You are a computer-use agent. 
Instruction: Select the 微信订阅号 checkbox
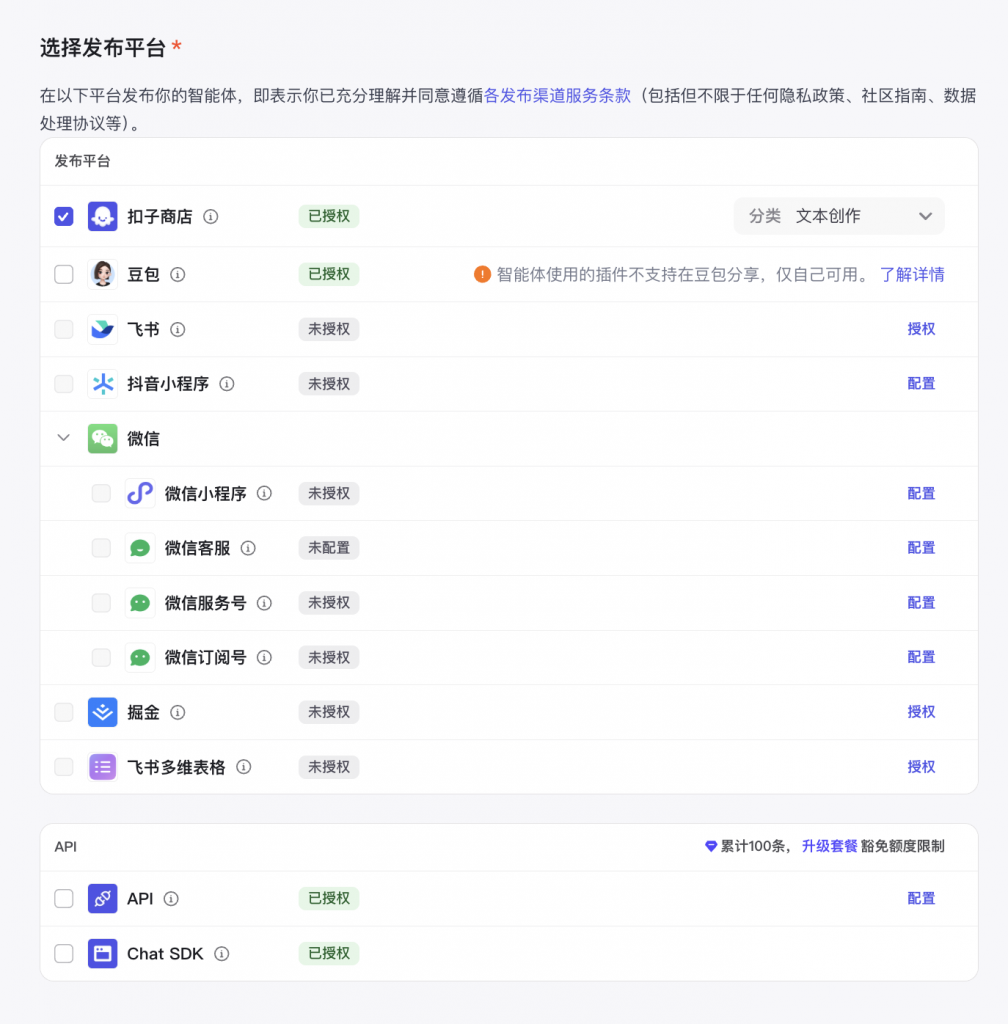[x=101, y=657]
